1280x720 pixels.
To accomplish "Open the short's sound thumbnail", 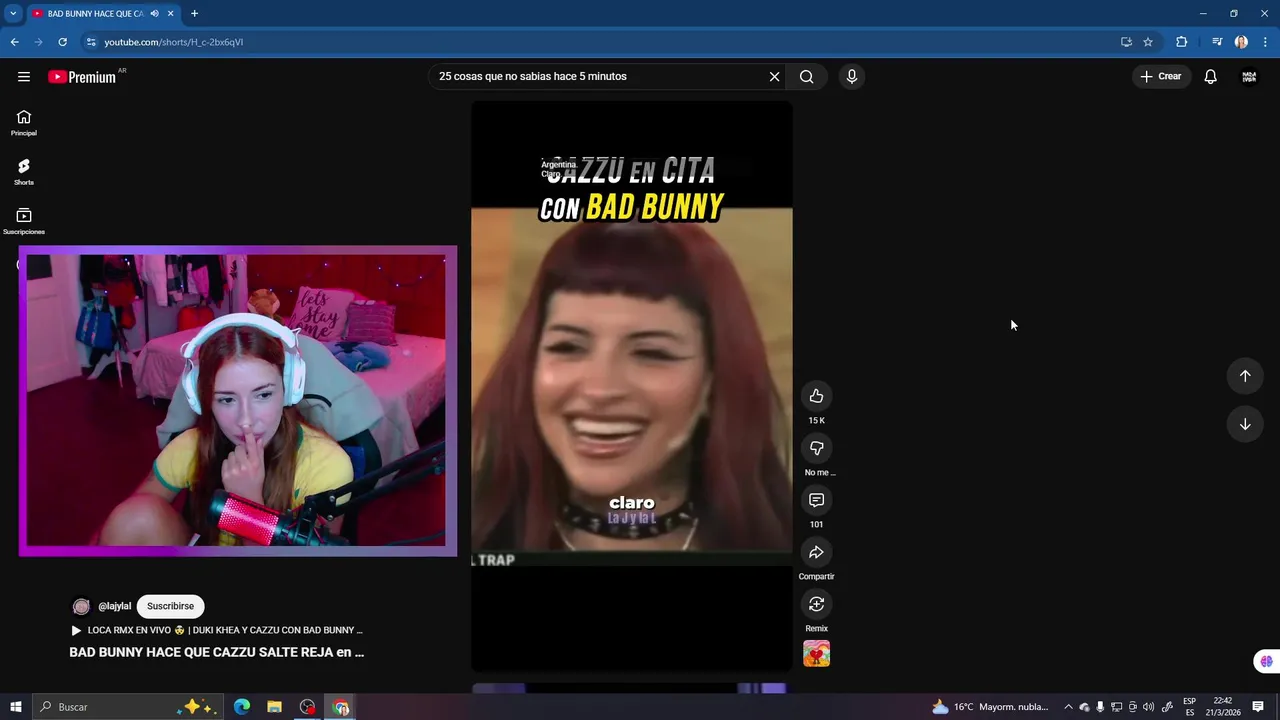I will 817,654.
